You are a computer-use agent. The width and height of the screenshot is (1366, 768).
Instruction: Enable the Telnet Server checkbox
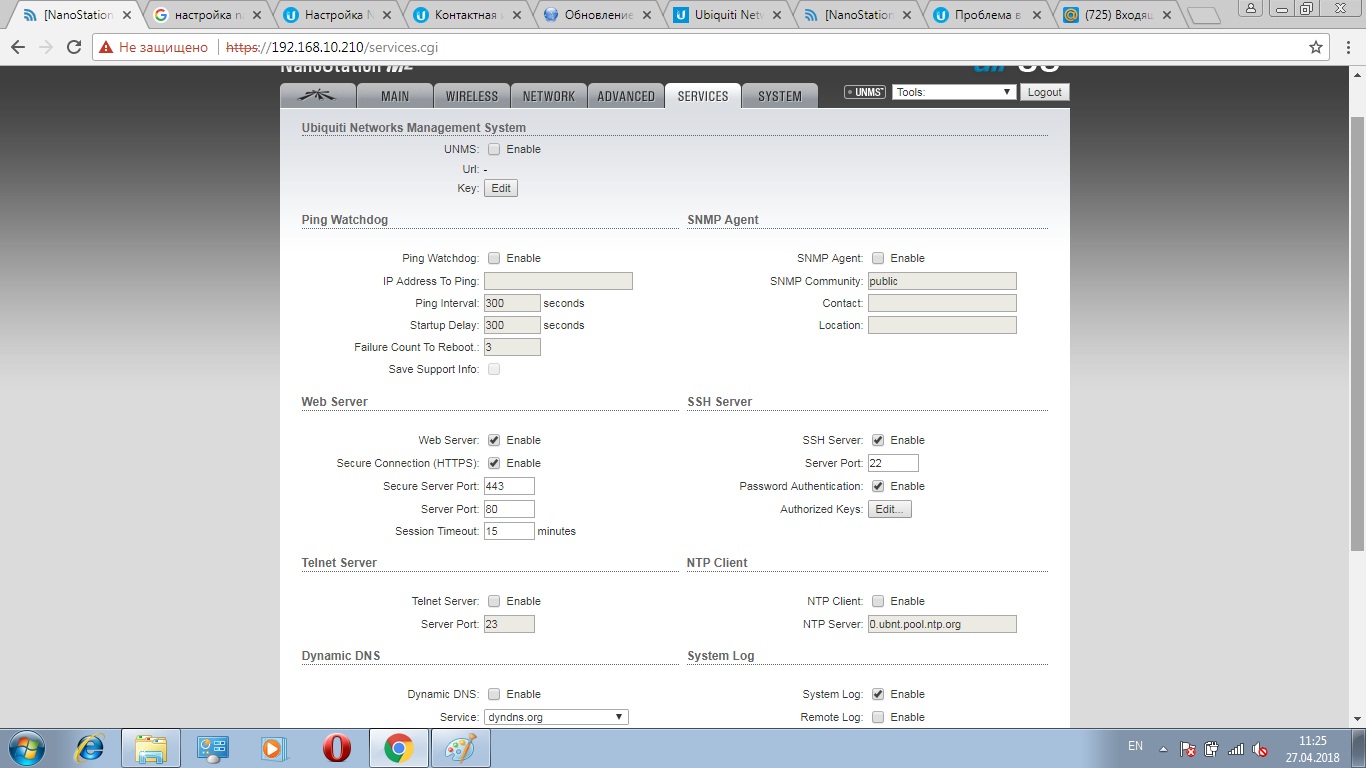click(494, 601)
